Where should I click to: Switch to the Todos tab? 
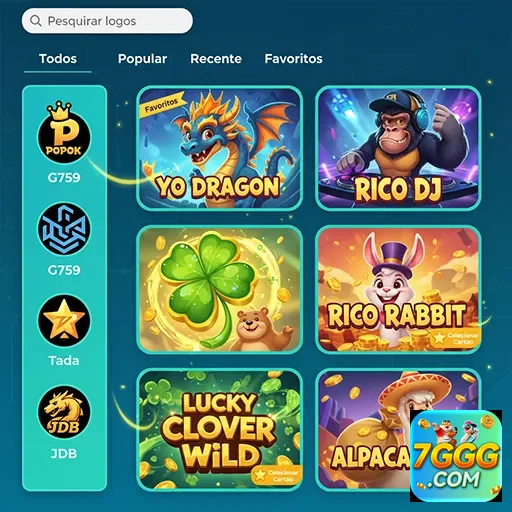click(x=58, y=59)
